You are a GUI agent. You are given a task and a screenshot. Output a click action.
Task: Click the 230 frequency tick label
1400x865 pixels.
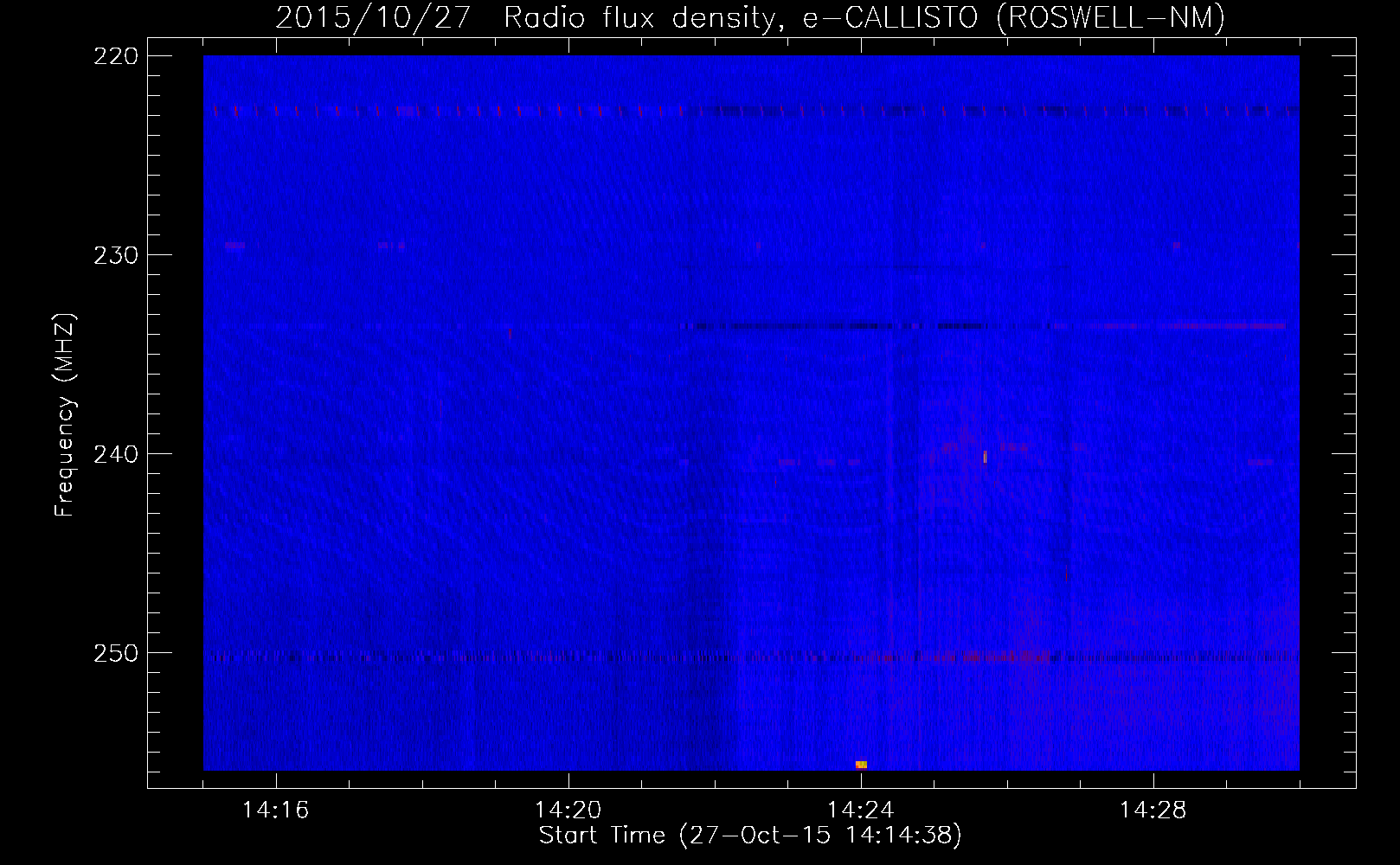(x=115, y=255)
